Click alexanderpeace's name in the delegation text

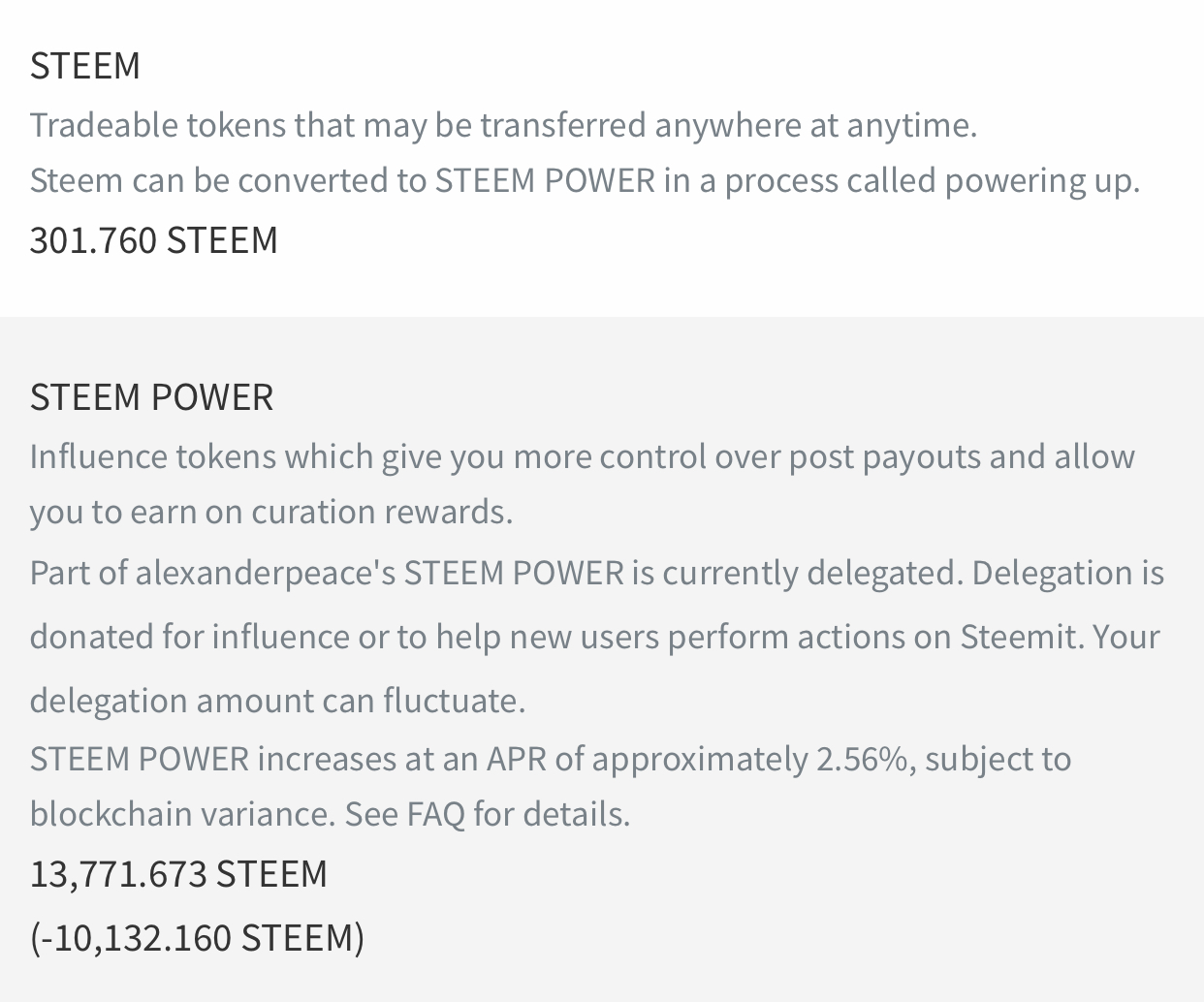(x=266, y=573)
